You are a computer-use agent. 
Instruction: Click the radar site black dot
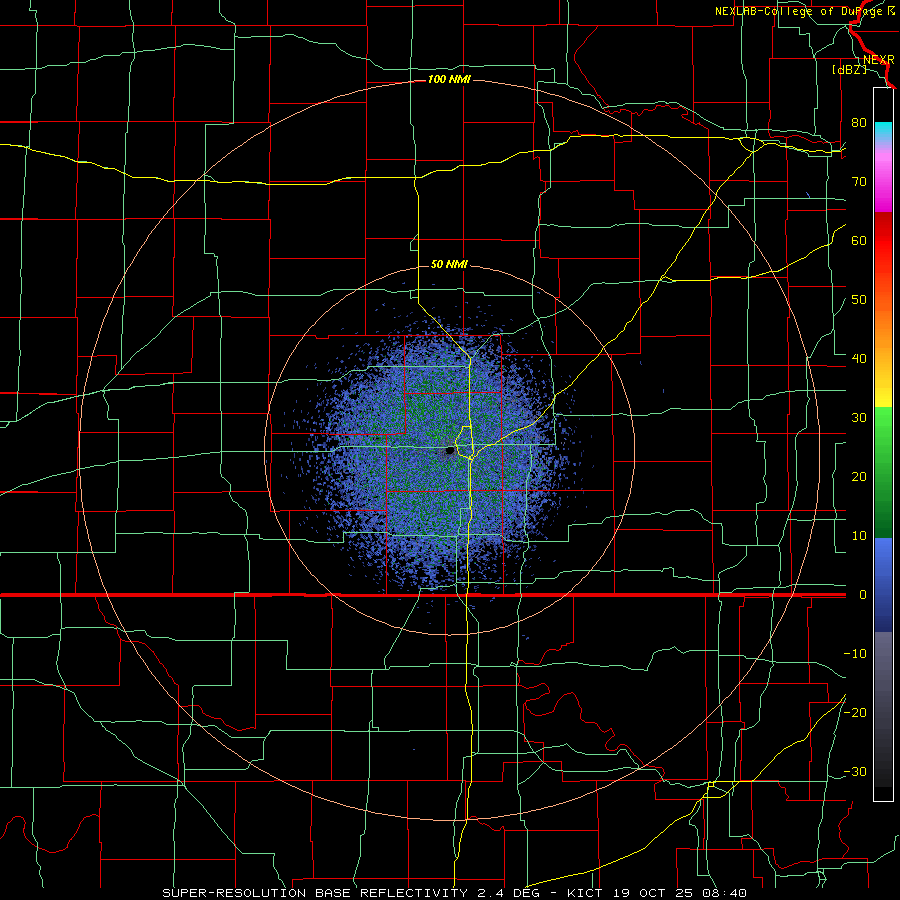pos(450,451)
